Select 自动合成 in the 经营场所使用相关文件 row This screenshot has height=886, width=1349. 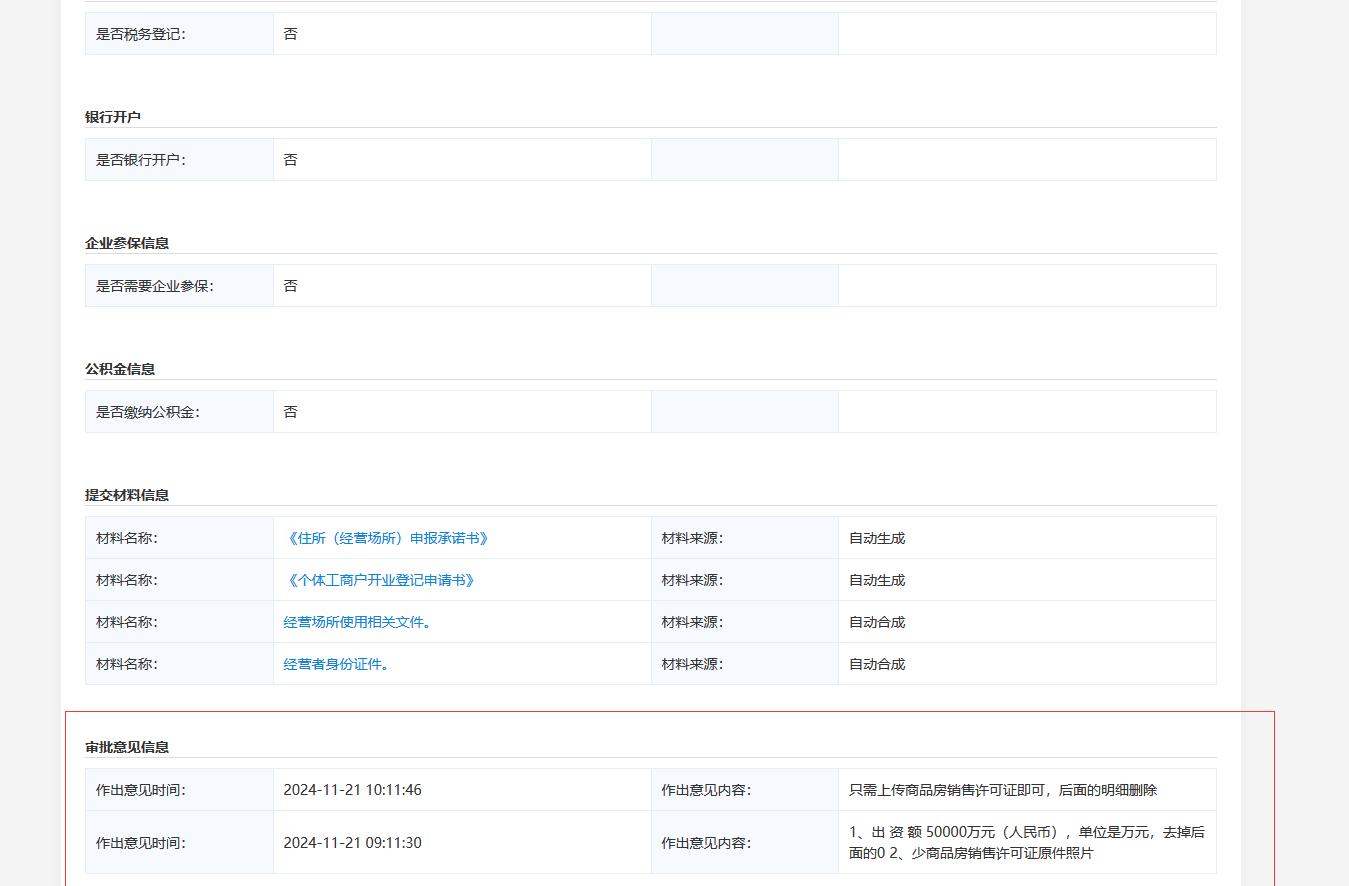coord(877,622)
